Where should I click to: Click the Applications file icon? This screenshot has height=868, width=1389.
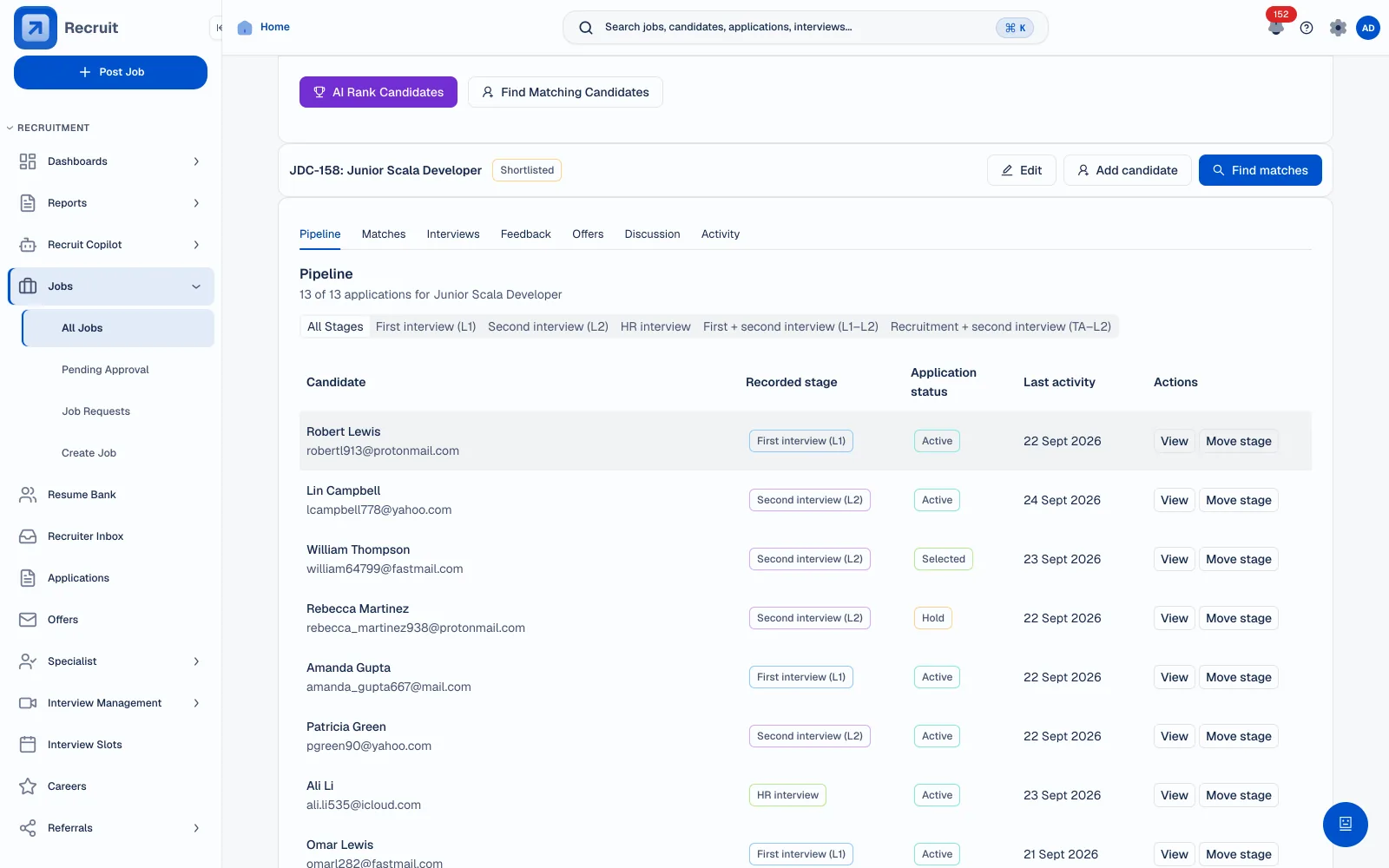28,578
